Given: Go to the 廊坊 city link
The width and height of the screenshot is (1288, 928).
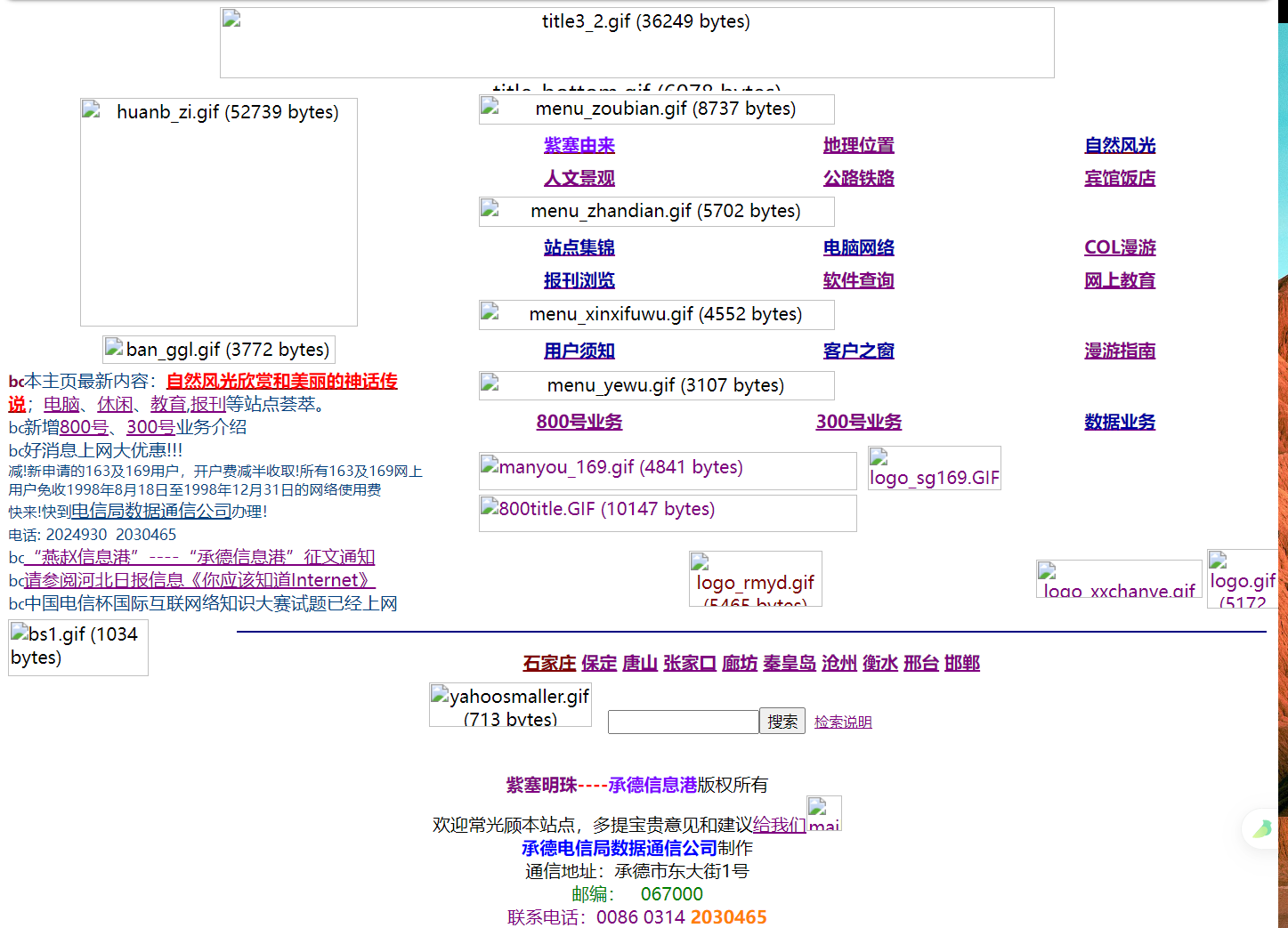Looking at the screenshot, I should point(740,663).
